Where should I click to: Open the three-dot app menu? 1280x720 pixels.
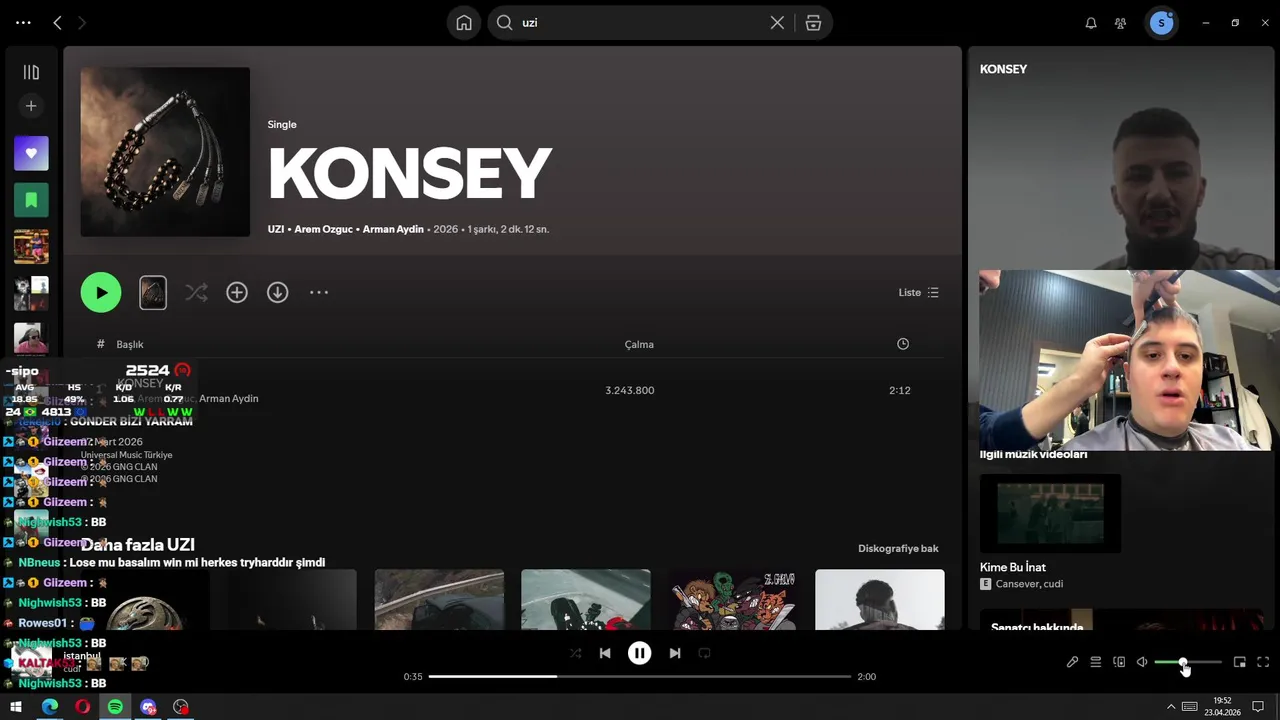[23, 23]
